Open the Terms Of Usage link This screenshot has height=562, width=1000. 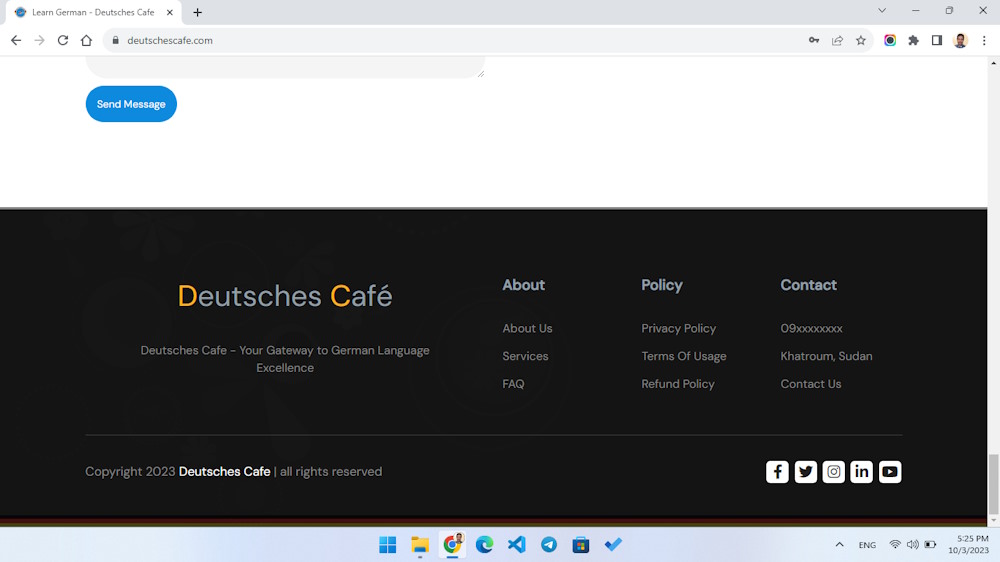(x=684, y=356)
